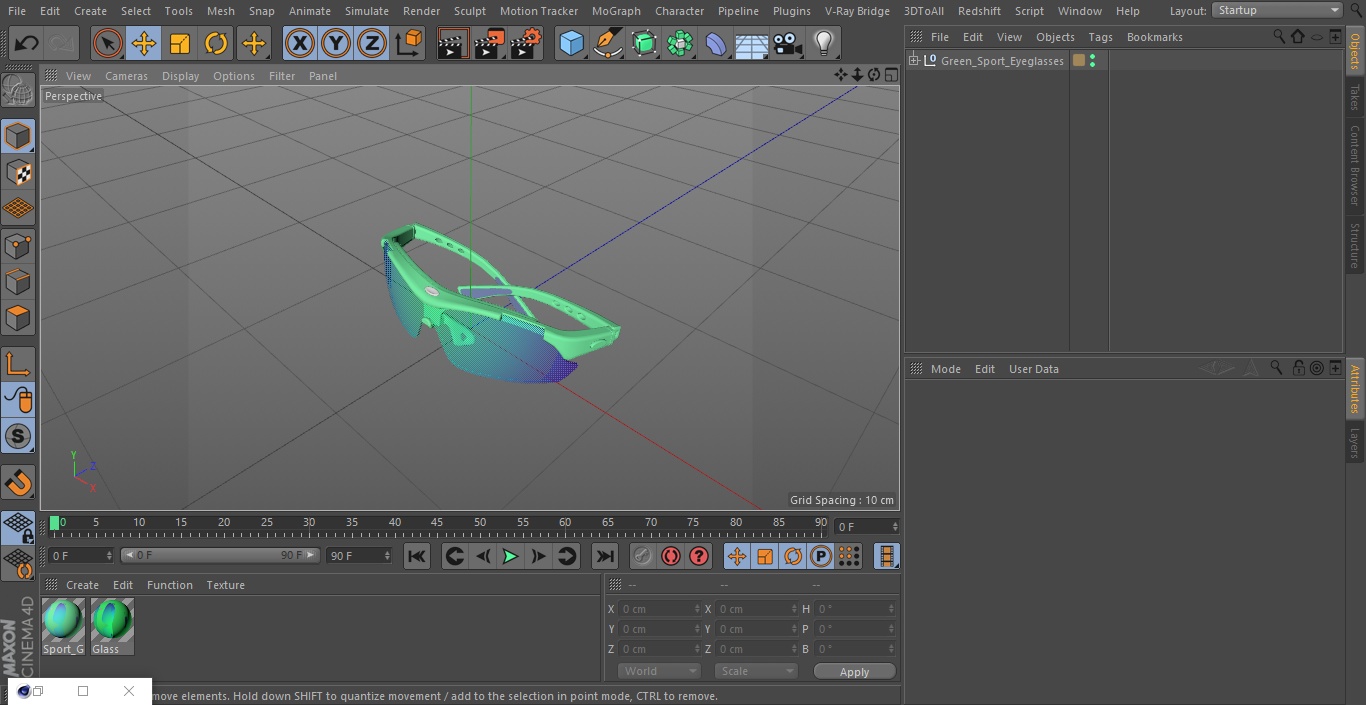The height and width of the screenshot is (705, 1366).
Task: Add a Light object
Action: tap(823, 44)
